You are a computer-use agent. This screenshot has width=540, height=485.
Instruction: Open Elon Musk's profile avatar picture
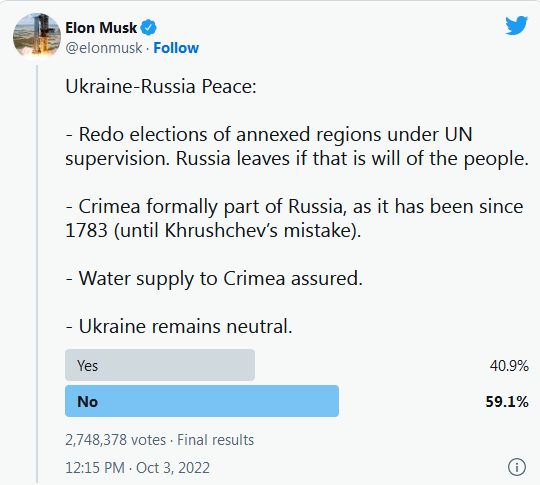click(x=37, y=36)
